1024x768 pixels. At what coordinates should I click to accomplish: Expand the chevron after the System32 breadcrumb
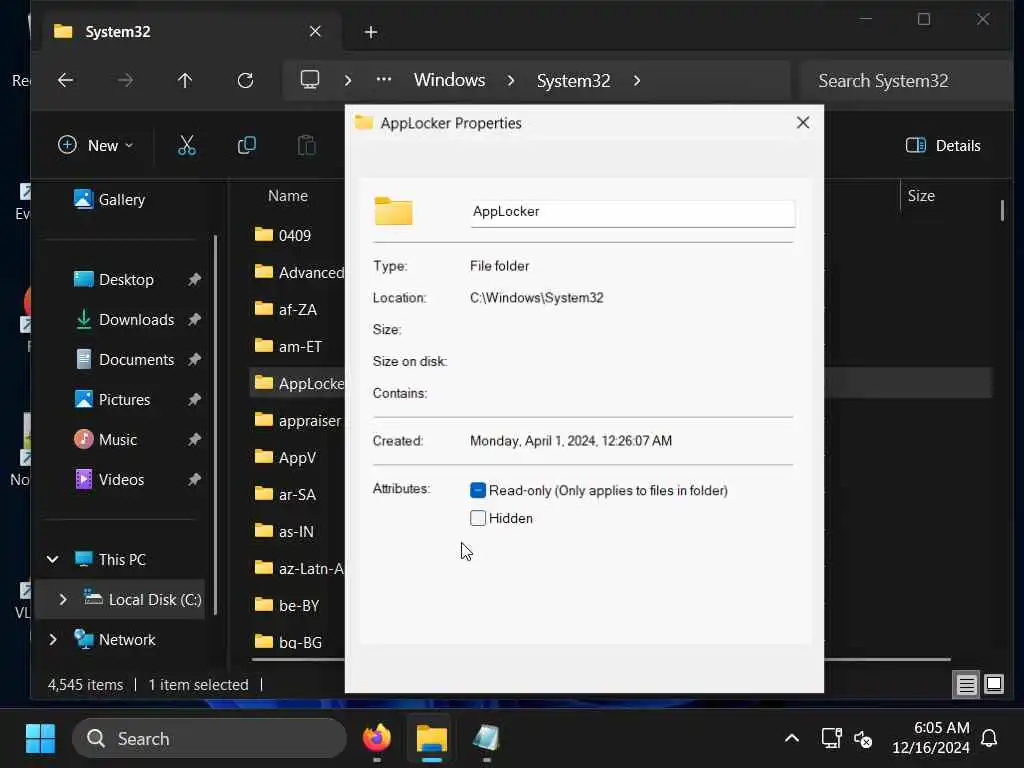click(x=637, y=80)
